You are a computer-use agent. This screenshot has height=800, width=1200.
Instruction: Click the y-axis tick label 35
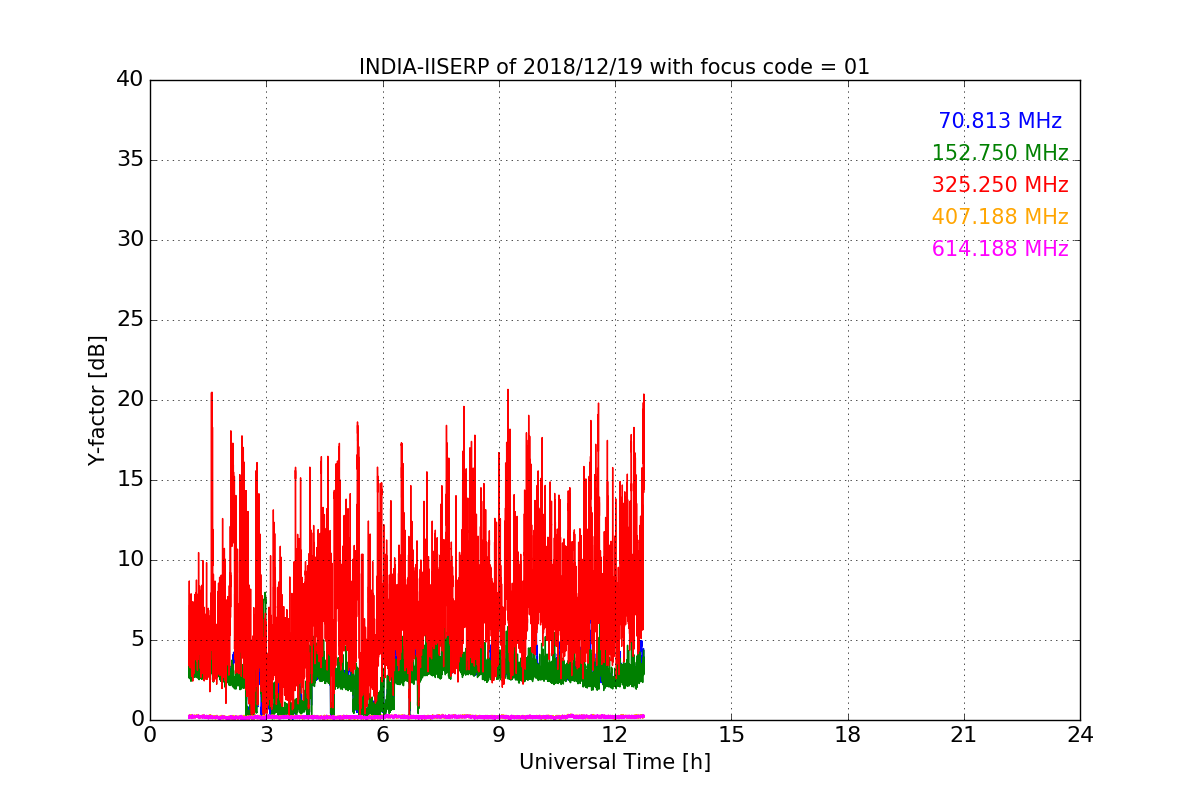(130, 160)
